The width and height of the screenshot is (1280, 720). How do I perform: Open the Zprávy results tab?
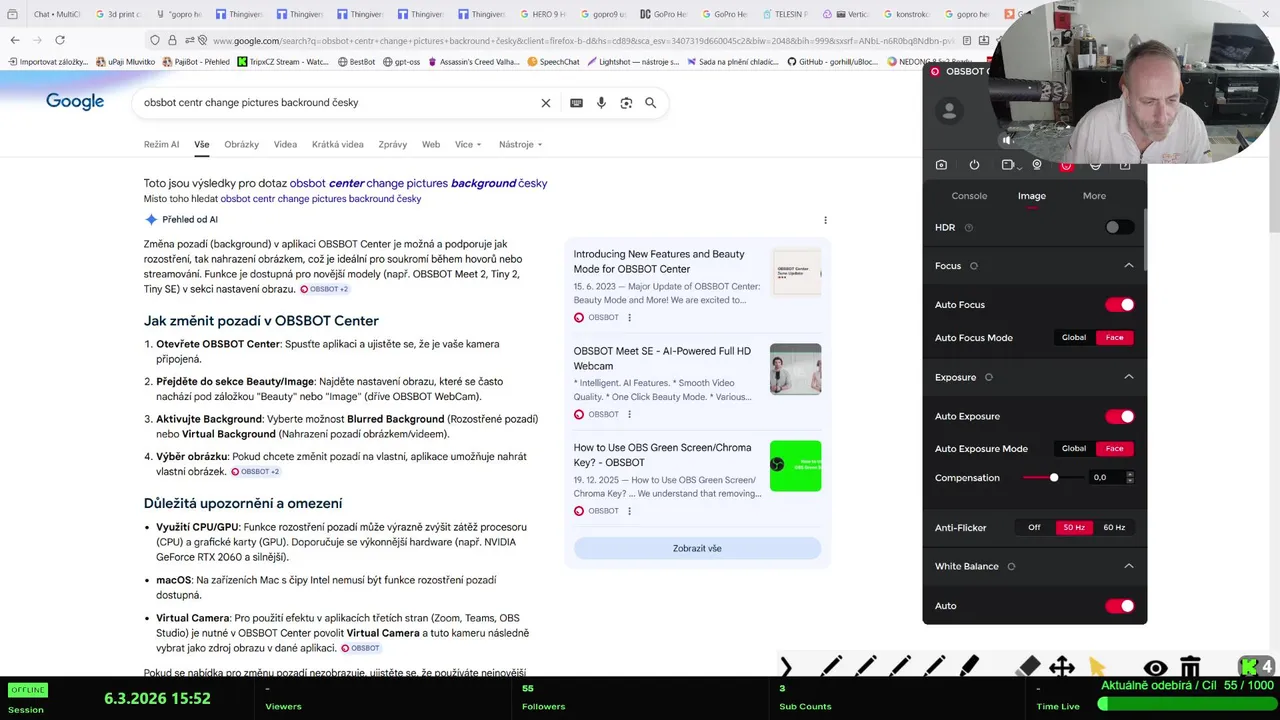pos(392,144)
